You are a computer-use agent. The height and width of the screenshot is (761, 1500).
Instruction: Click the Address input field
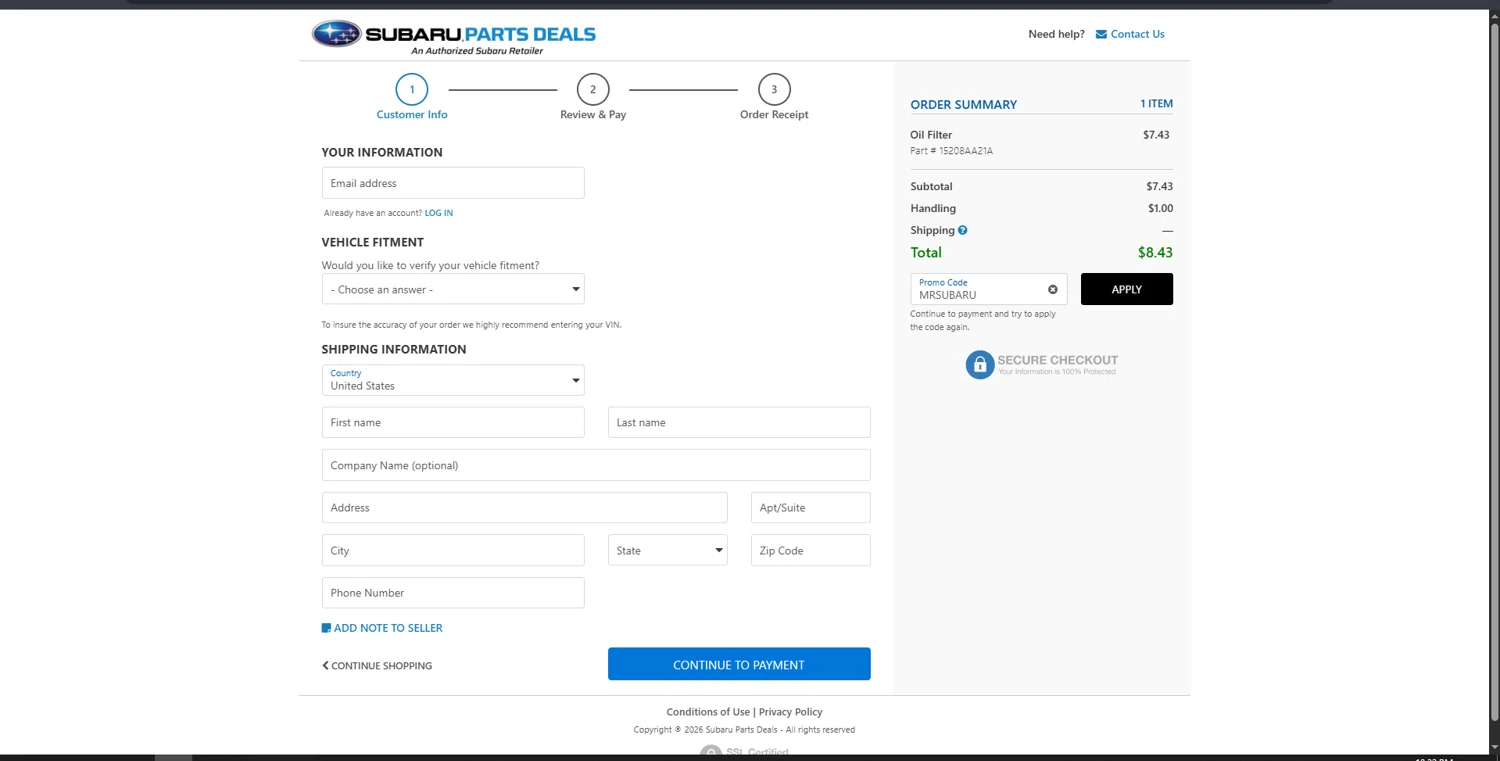click(x=524, y=507)
